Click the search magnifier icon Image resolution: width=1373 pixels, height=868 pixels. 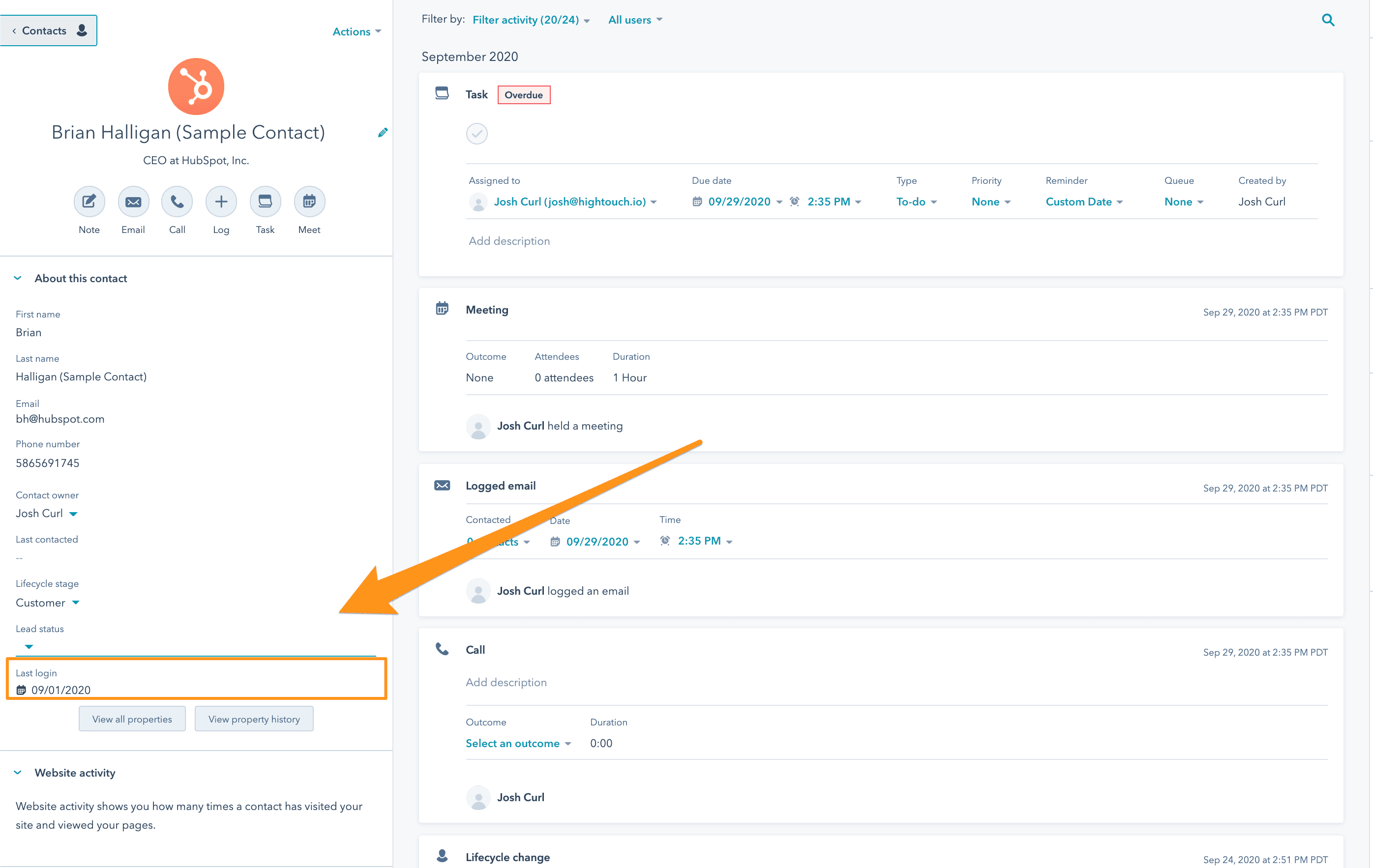[x=1329, y=19]
